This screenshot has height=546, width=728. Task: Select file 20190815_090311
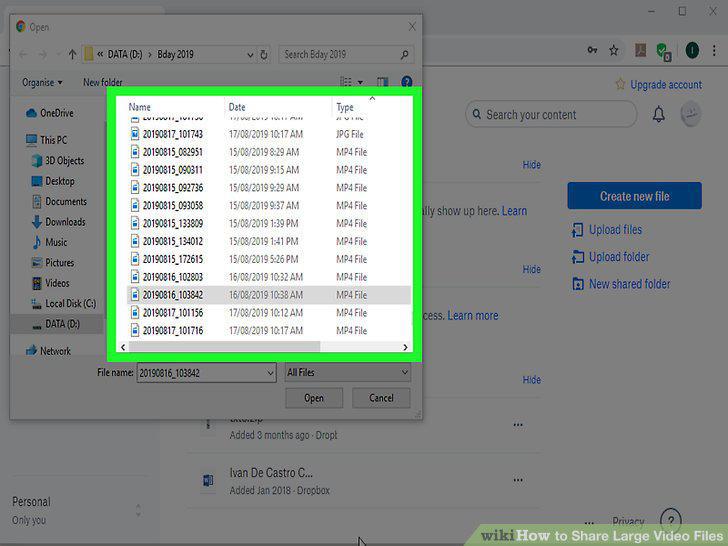click(268, 170)
